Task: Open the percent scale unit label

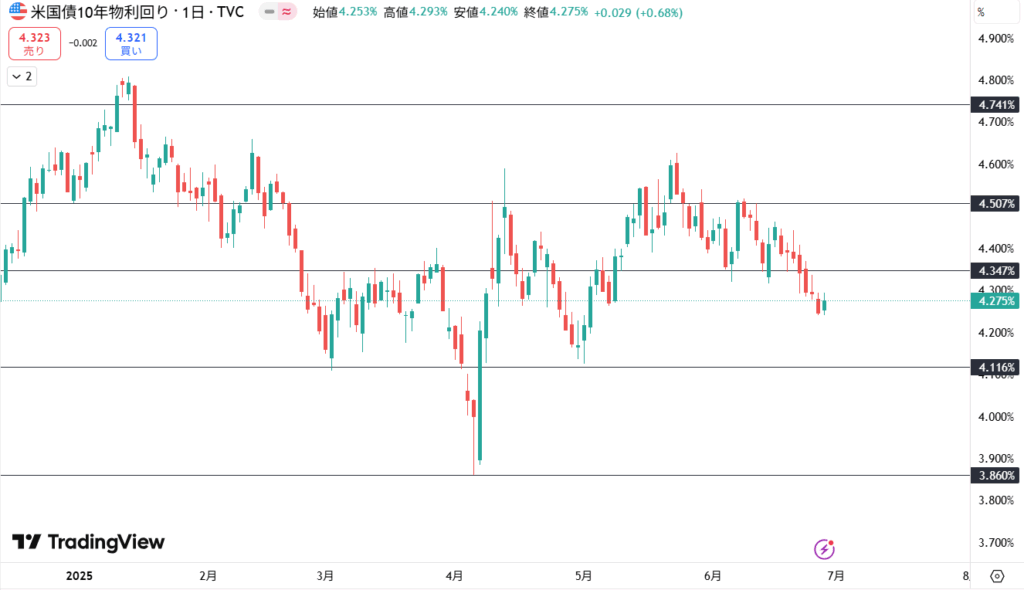Action: (981, 12)
